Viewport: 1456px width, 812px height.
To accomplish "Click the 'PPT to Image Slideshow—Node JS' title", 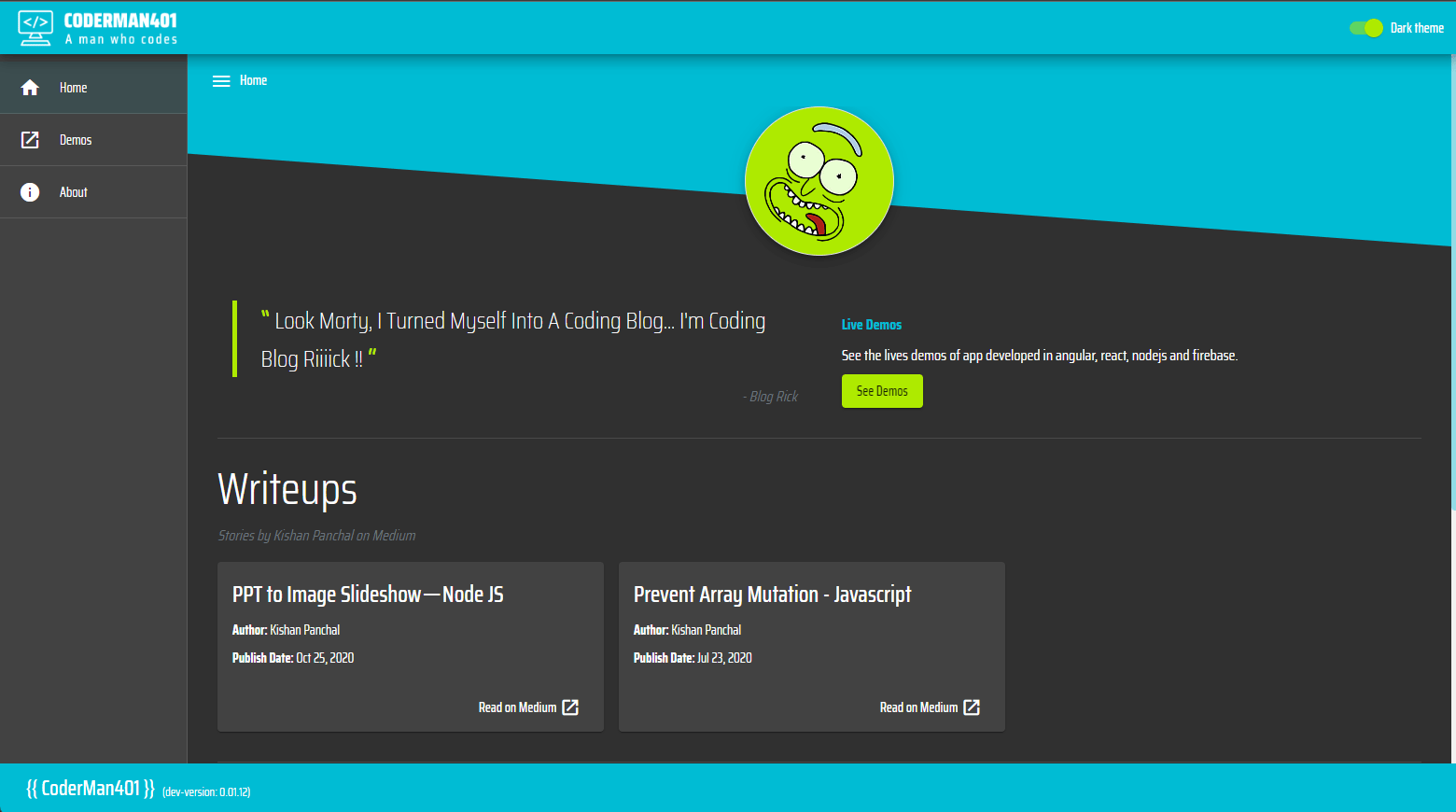I will 368,595.
